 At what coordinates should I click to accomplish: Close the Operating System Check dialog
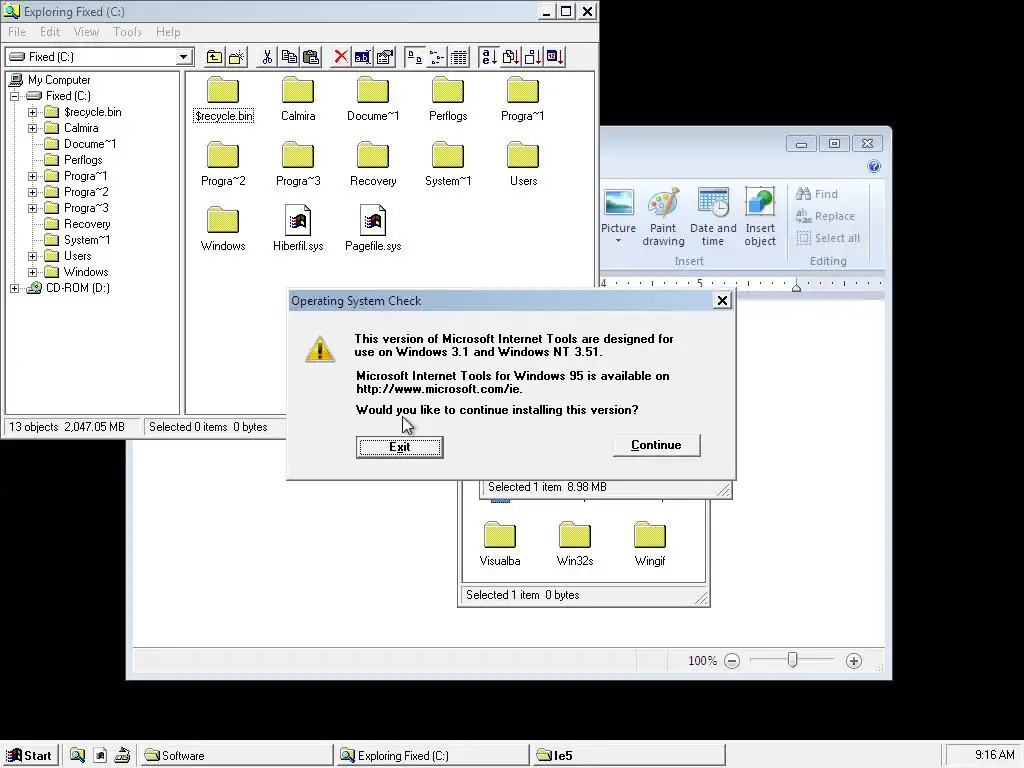pyautogui.click(x=722, y=300)
